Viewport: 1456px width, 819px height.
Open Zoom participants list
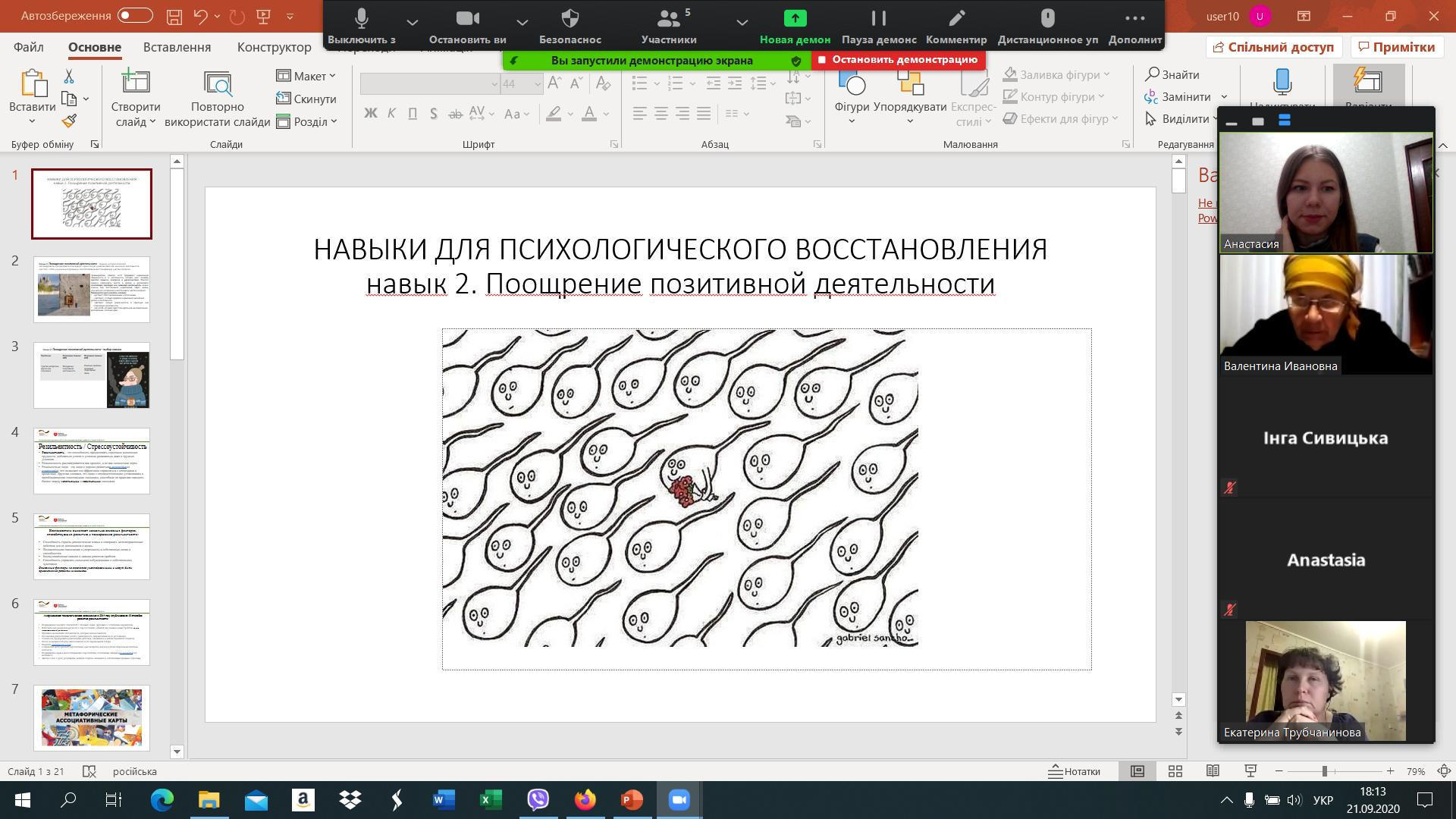pyautogui.click(x=669, y=26)
